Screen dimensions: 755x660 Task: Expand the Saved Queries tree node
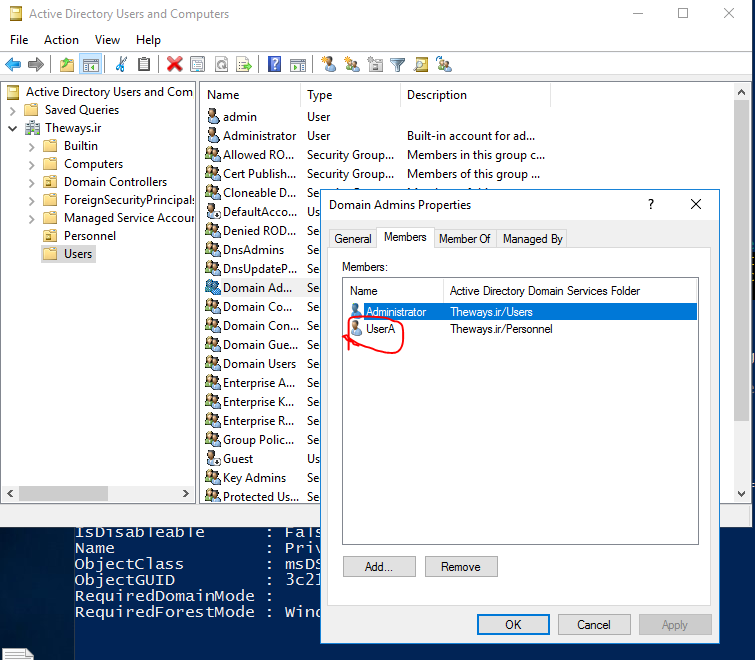[12, 110]
